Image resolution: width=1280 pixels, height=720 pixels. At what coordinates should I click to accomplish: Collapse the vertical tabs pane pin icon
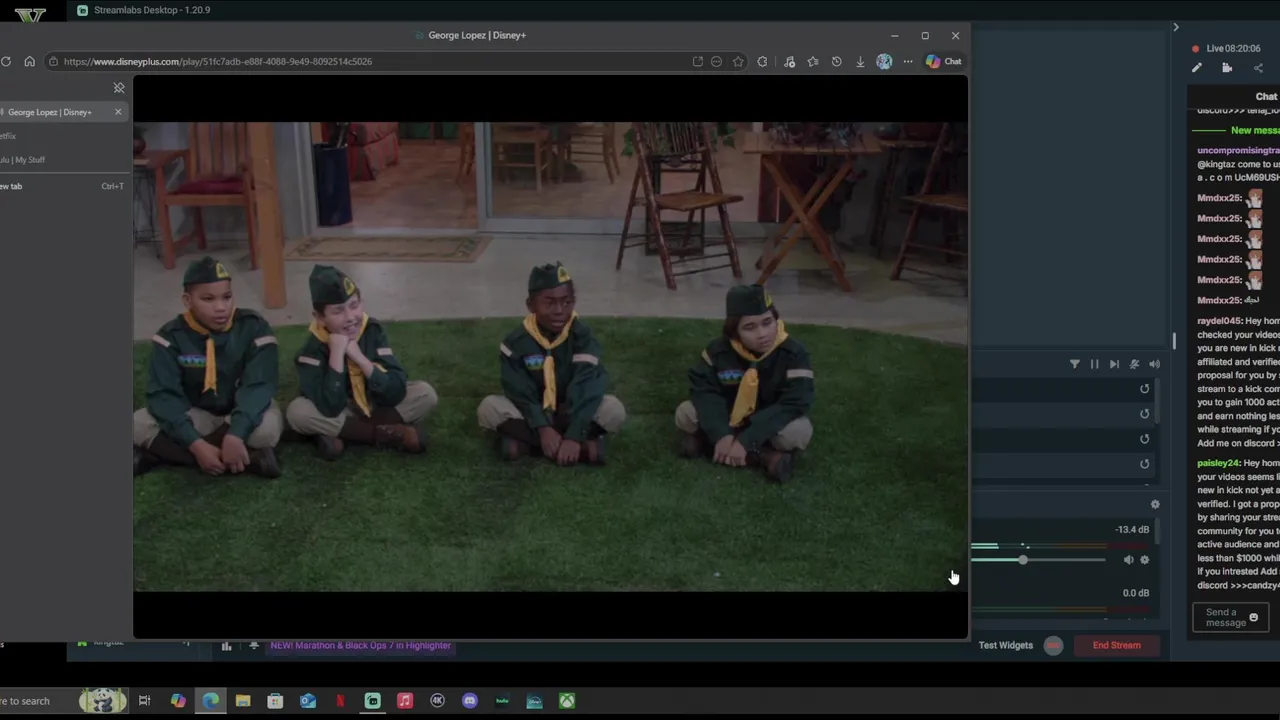point(119,88)
